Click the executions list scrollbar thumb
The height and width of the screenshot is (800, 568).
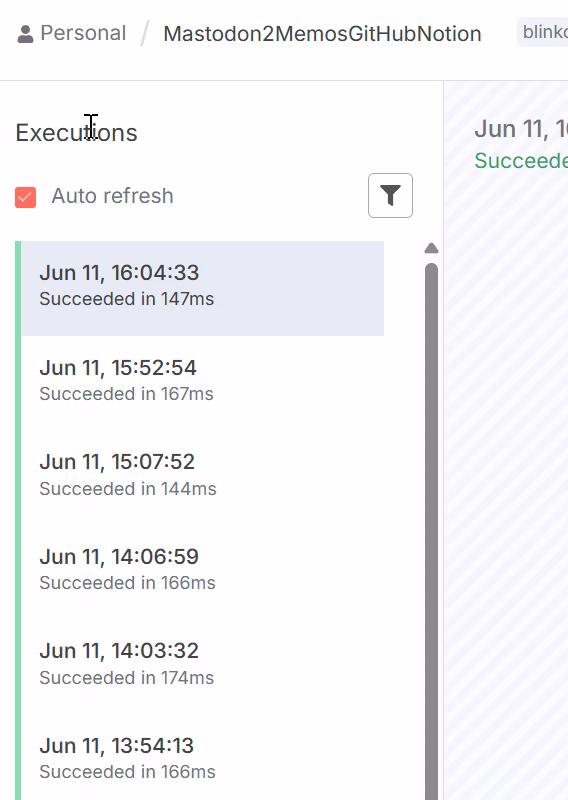(x=431, y=531)
